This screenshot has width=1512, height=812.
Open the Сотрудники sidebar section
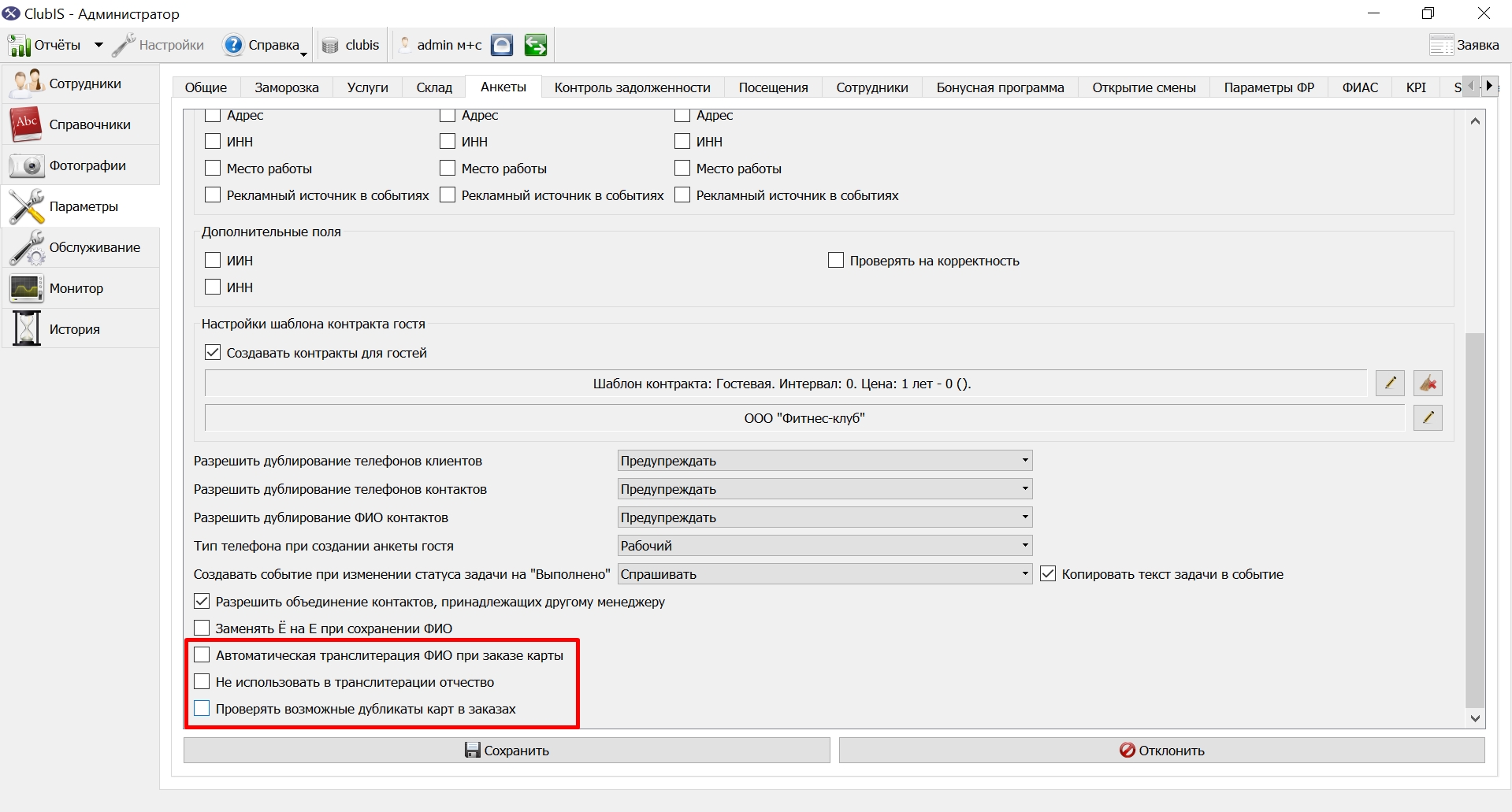(81, 83)
